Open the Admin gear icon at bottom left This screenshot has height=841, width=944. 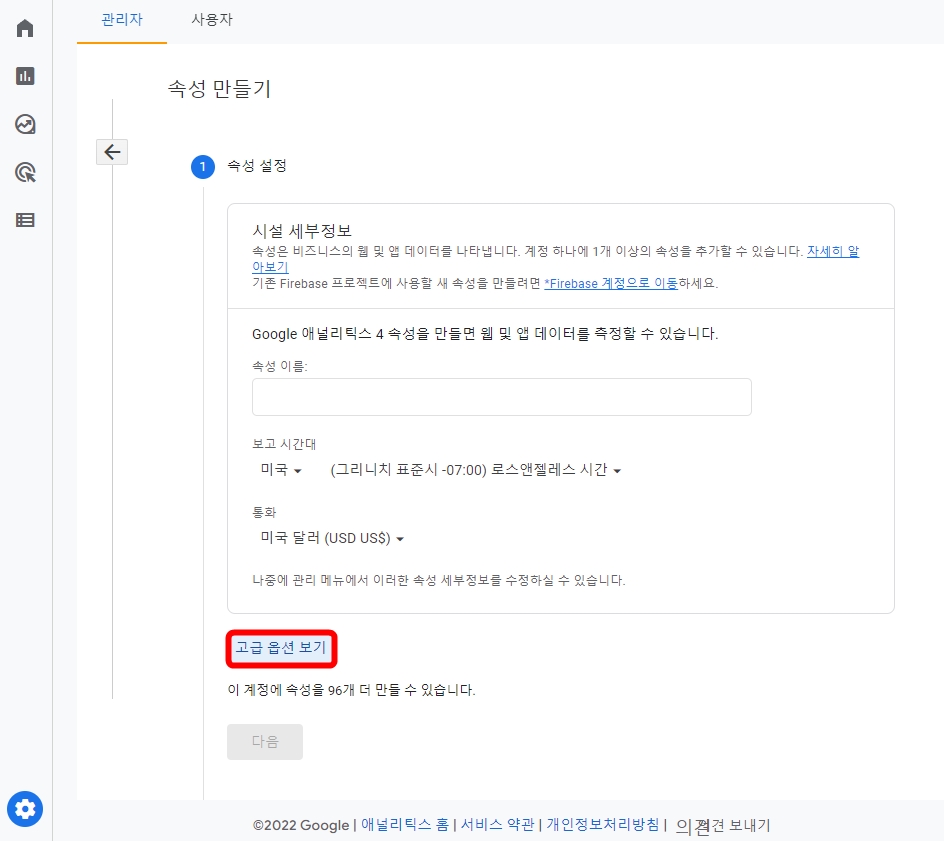(24, 809)
